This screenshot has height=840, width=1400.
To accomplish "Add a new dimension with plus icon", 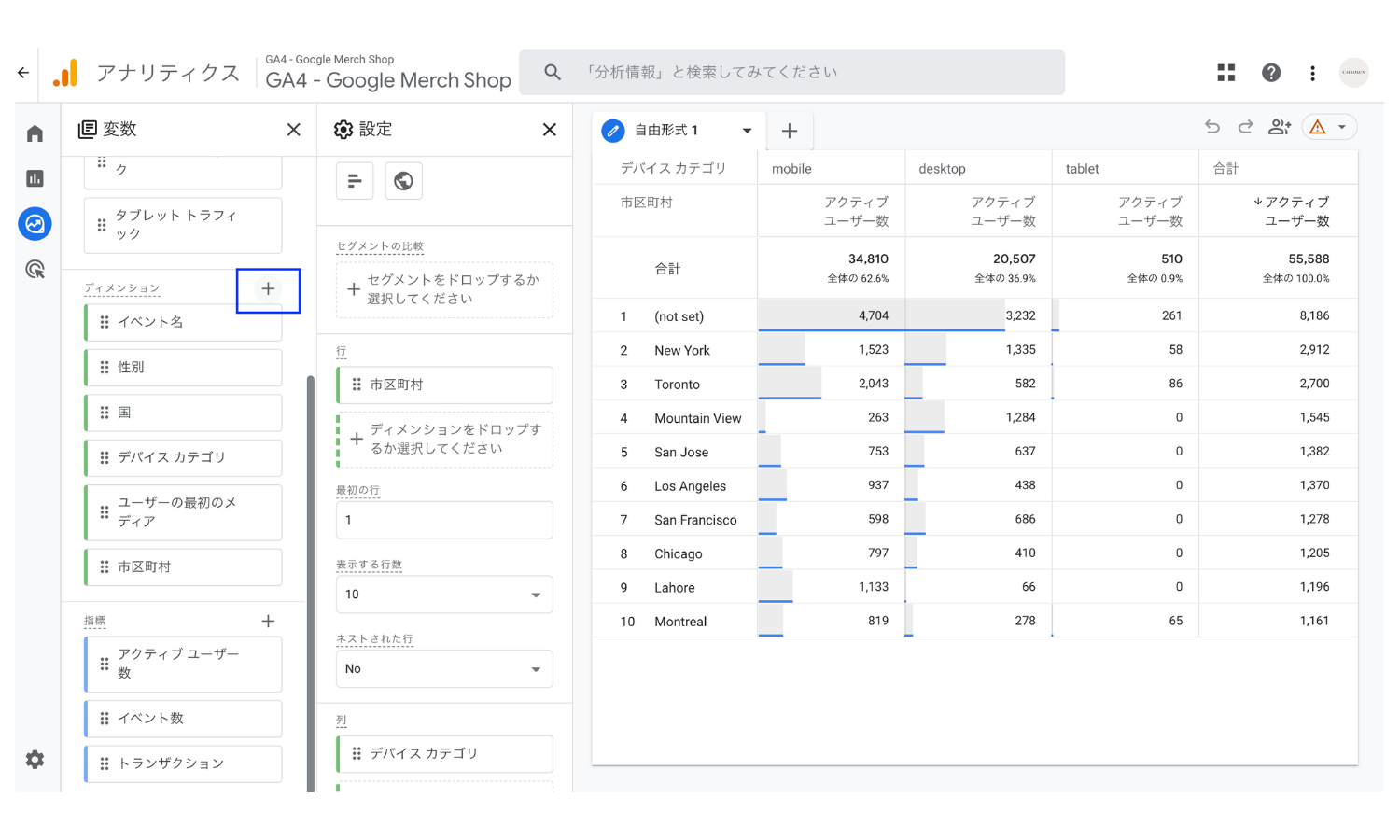I will click(x=268, y=289).
